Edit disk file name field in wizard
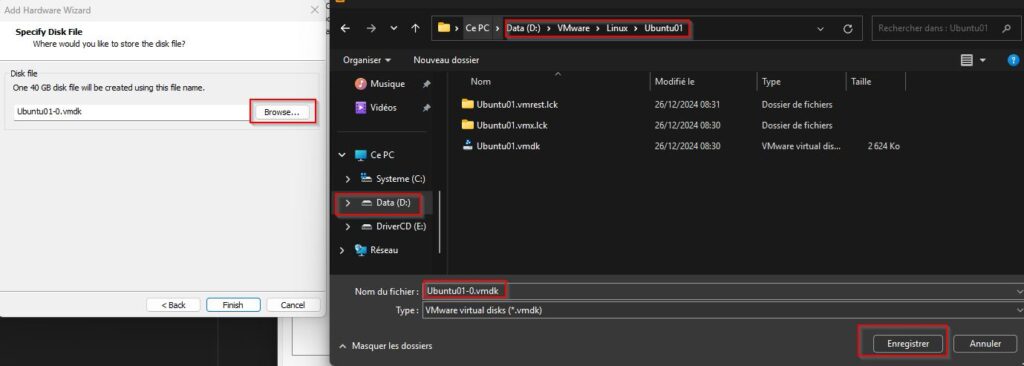This screenshot has height=366, width=1024. [x=131, y=112]
